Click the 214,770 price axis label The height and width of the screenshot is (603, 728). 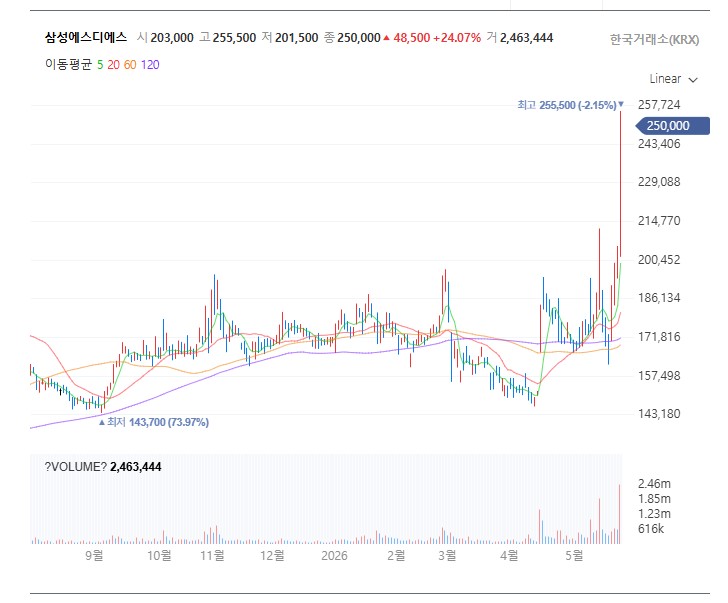pos(659,221)
